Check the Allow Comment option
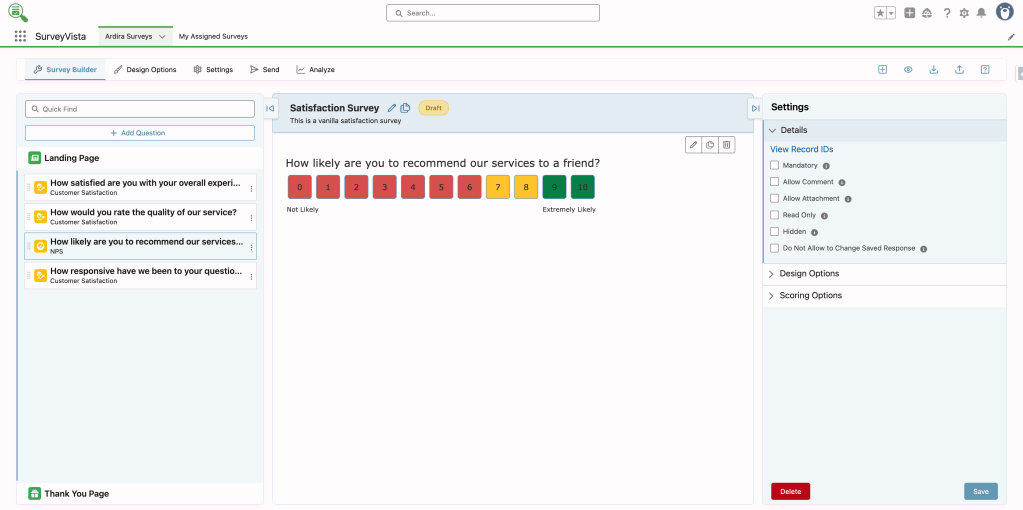 [x=775, y=182]
